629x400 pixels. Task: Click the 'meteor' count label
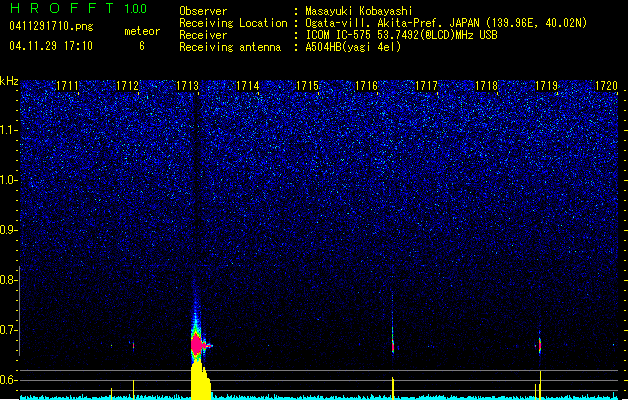click(x=142, y=31)
